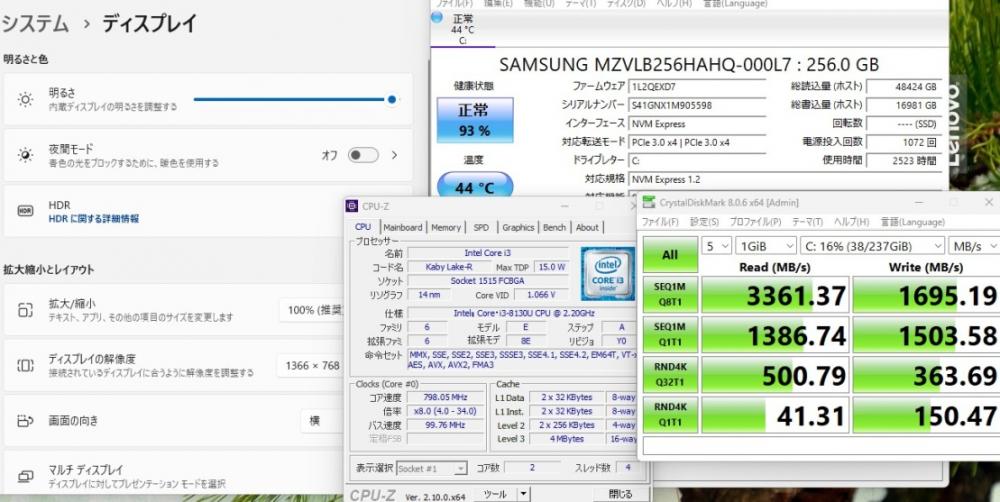Click the screen orientation (画面の向き) icon
Screen dimensions: 1000x502
tap(26, 421)
